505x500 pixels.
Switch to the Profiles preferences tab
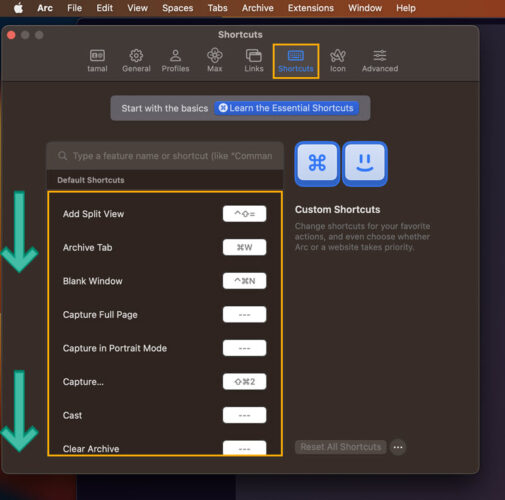coord(175,61)
